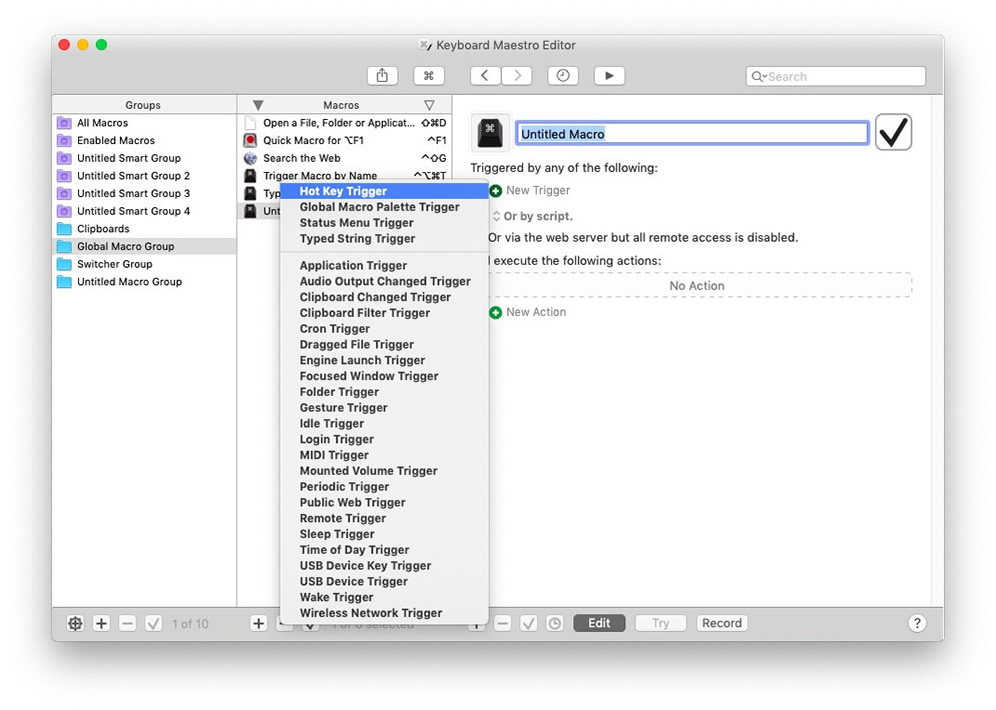
Task: Click the macro icon next to Untitled Macro
Action: [x=490, y=133]
